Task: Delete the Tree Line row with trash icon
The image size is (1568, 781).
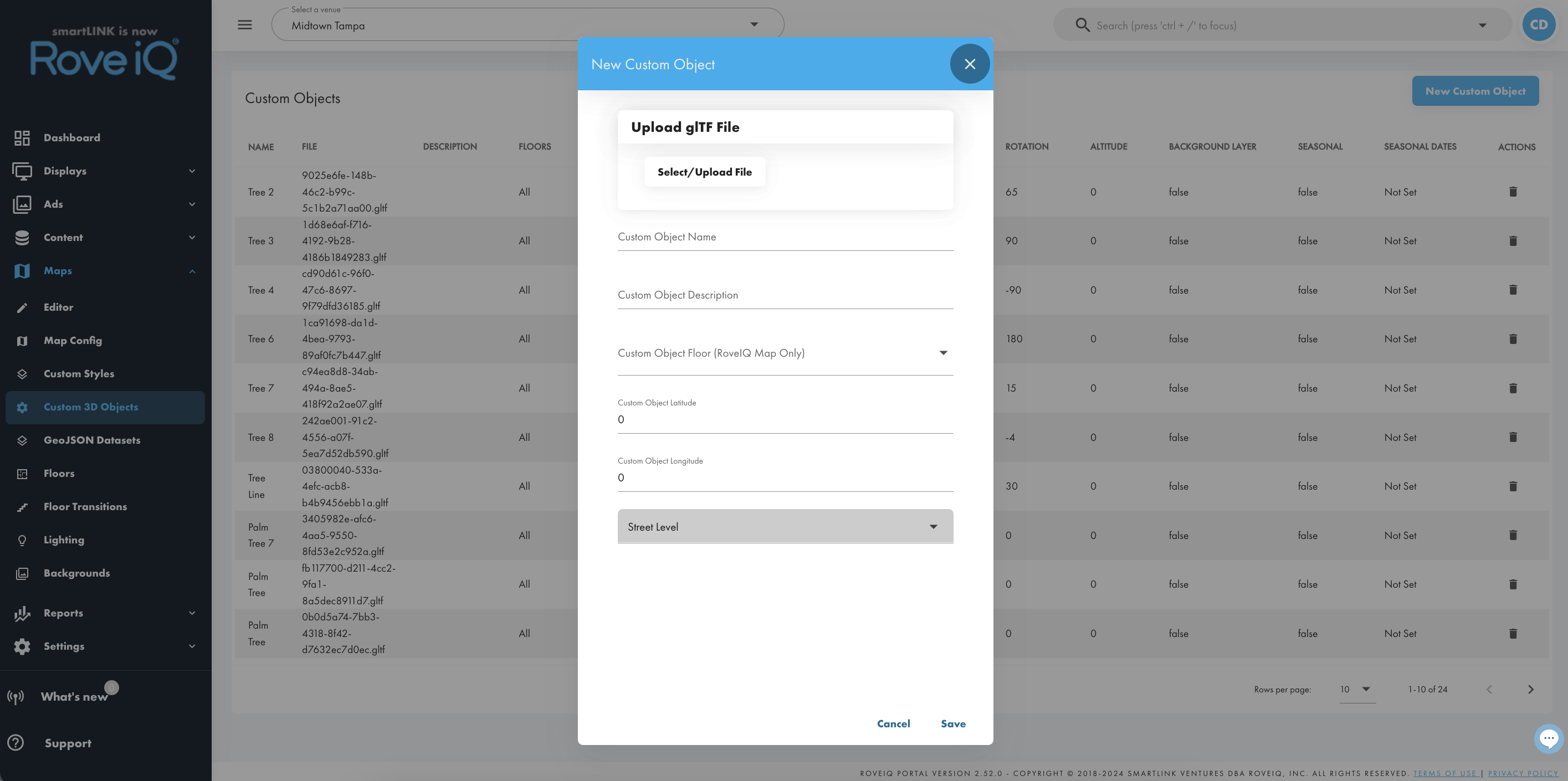Action: pyautogui.click(x=1513, y=486)
